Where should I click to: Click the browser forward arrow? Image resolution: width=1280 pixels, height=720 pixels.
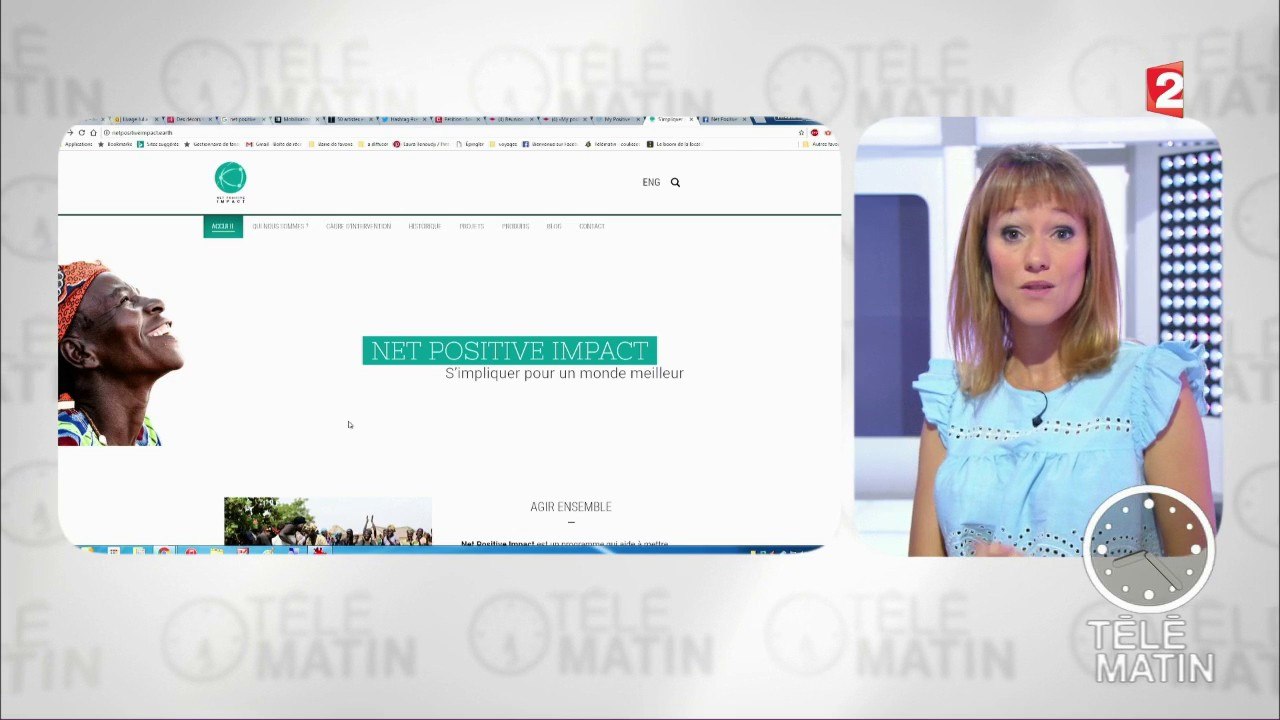click(x=72, y=132)
